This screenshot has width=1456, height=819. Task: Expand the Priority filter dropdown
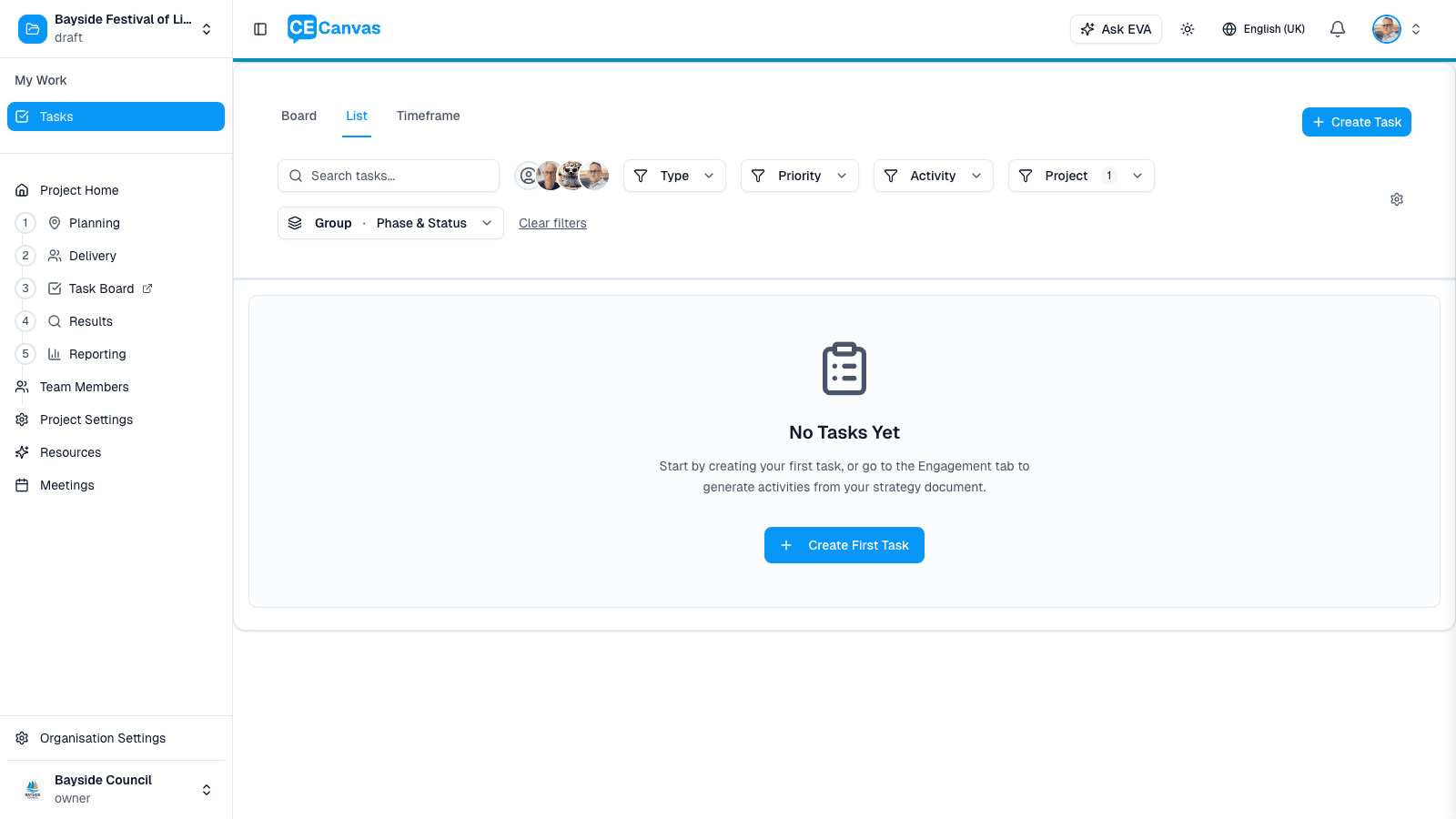[799, 176]
